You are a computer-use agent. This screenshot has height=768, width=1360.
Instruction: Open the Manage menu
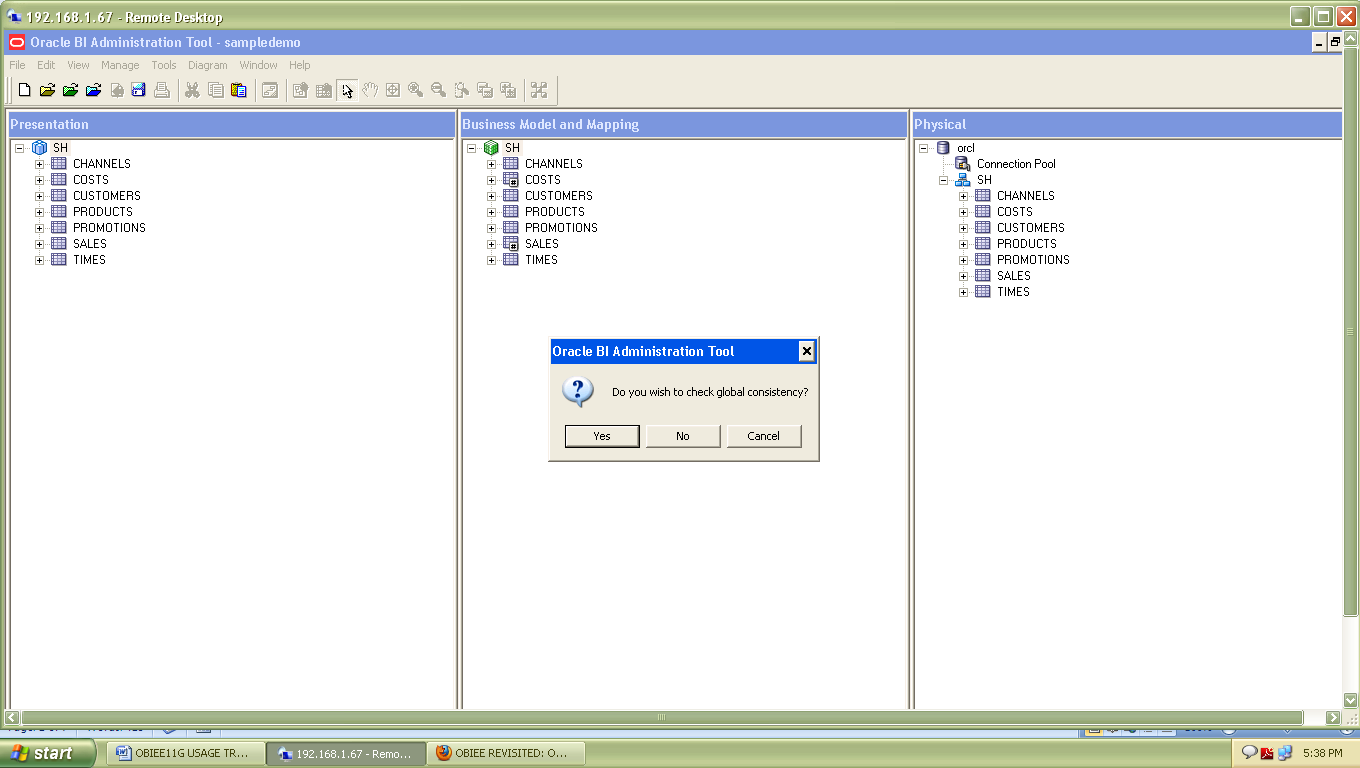[x=120, y=64]
